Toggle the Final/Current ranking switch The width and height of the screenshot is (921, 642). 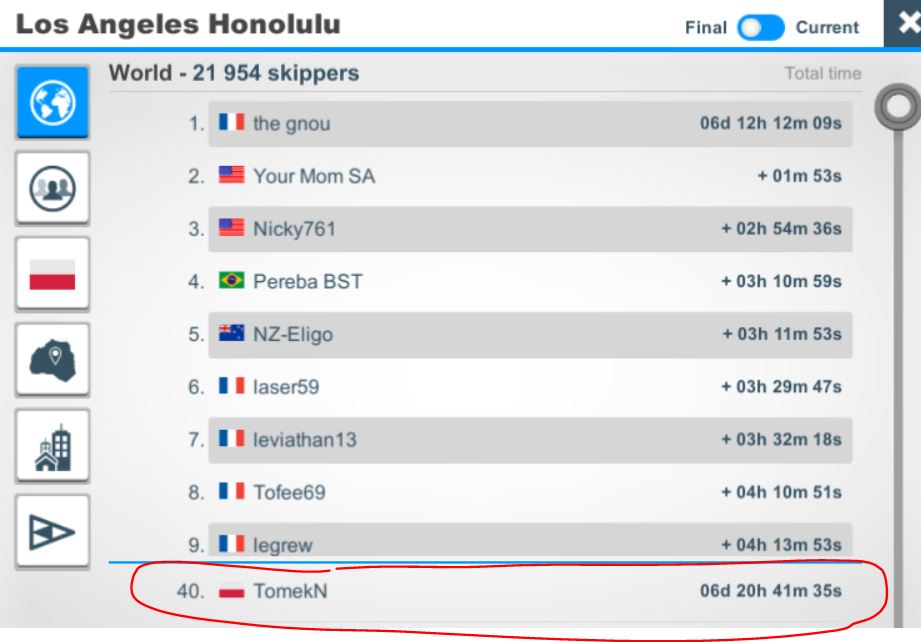[x=761, y=28]
